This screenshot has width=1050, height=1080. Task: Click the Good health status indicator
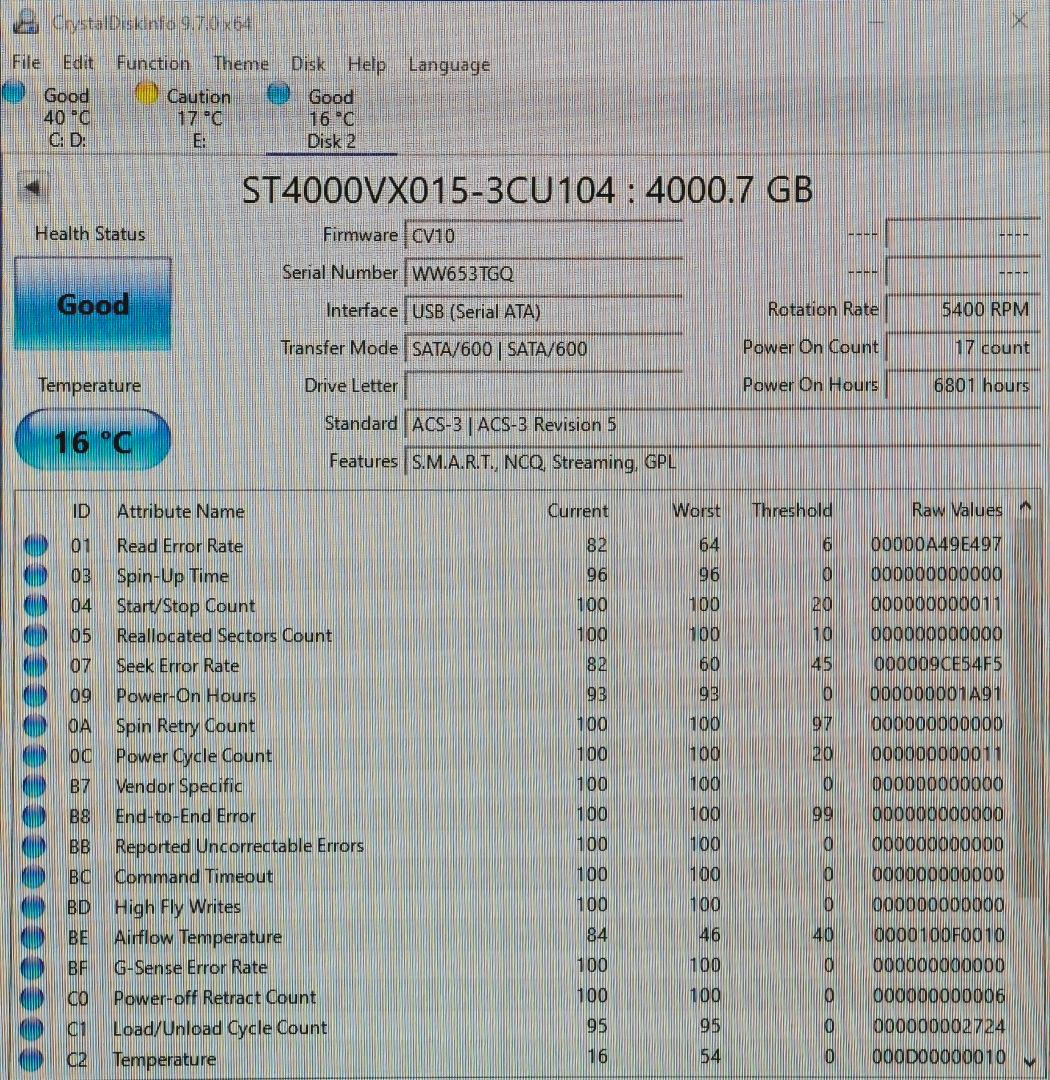point(92,304)
